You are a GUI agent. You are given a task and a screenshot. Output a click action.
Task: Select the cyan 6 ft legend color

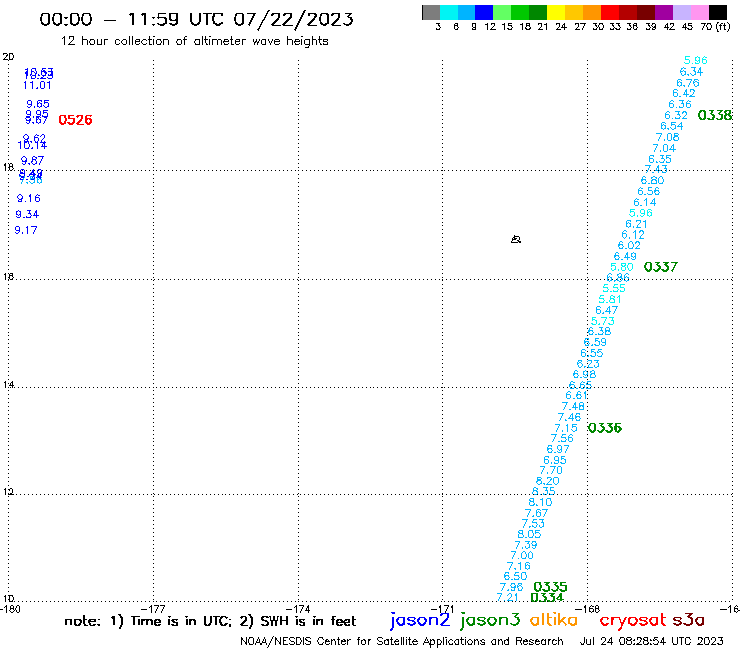pos(449,12)
